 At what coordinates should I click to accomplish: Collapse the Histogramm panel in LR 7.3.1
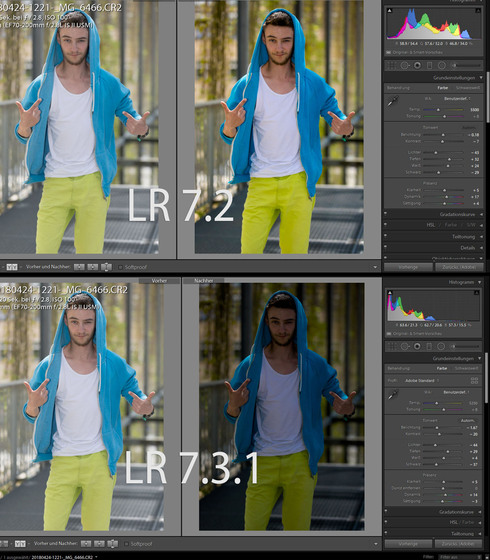[480, 282]
